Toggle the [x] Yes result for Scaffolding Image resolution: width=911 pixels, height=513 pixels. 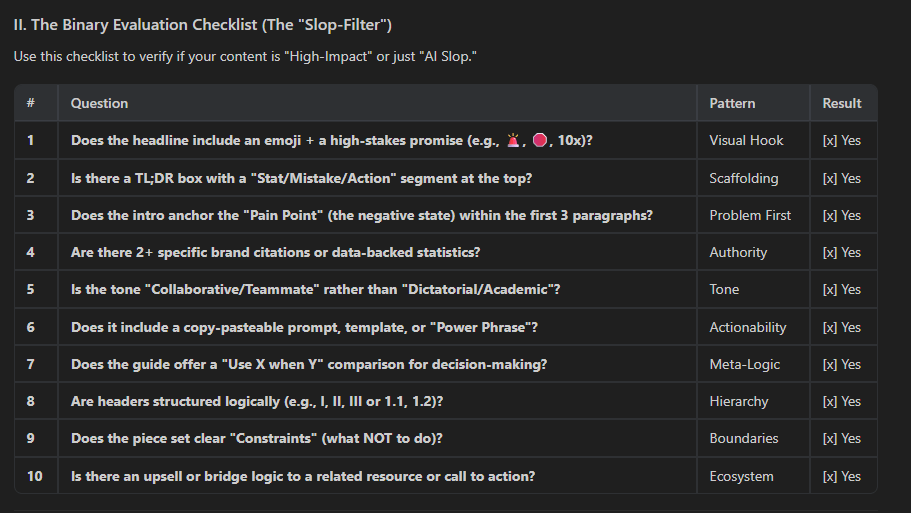pos(841,178)
